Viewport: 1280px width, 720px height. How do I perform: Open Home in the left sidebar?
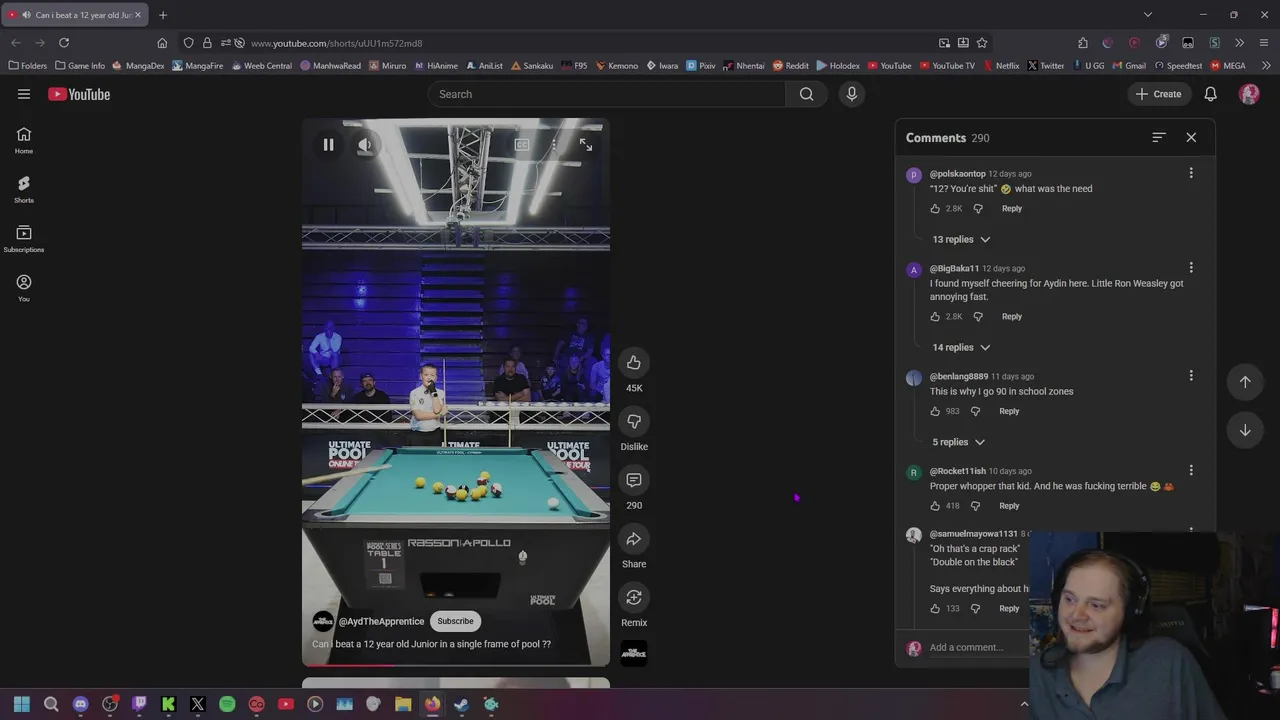click(24, 140)
